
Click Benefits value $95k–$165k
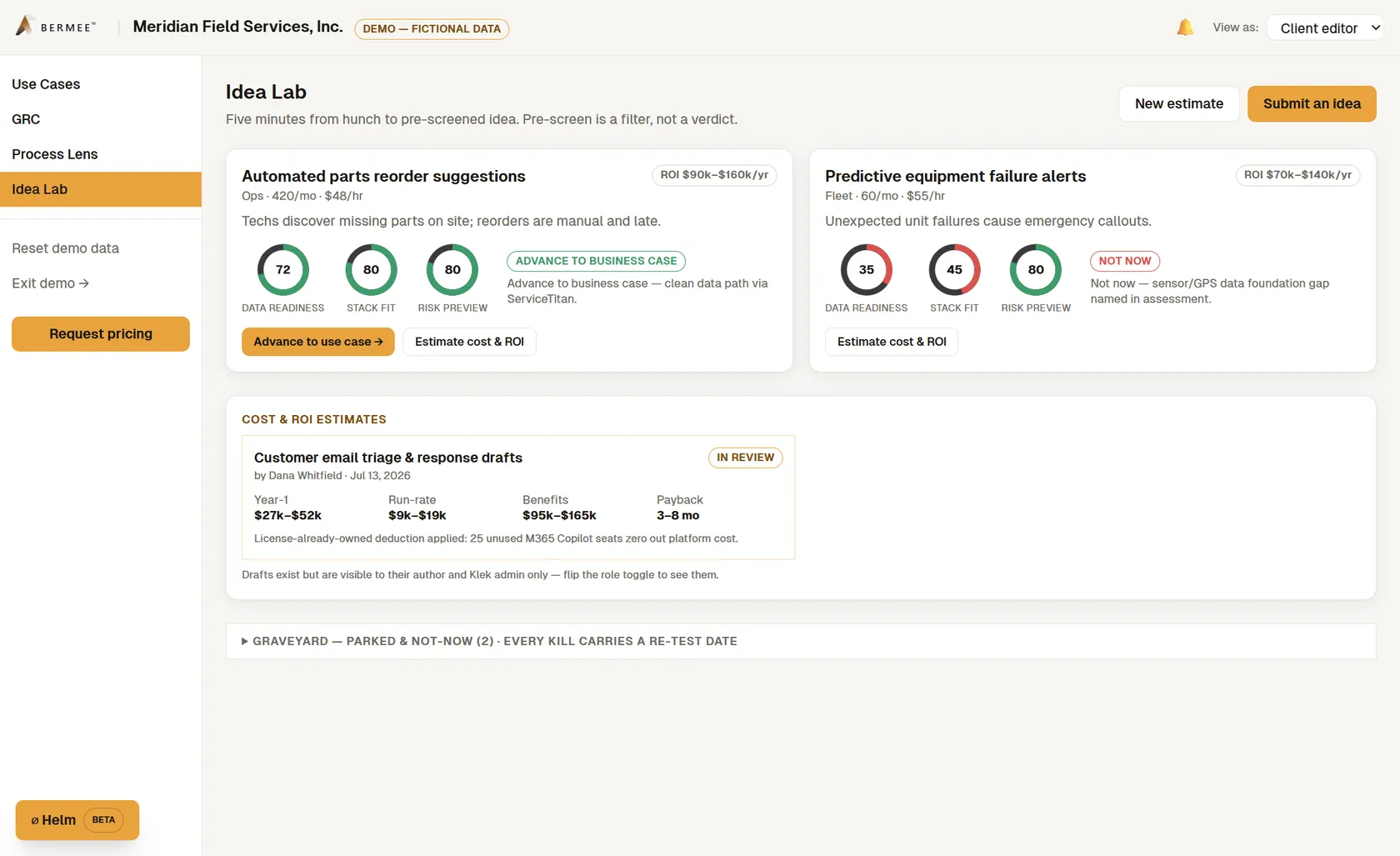[x=559, y=515]
